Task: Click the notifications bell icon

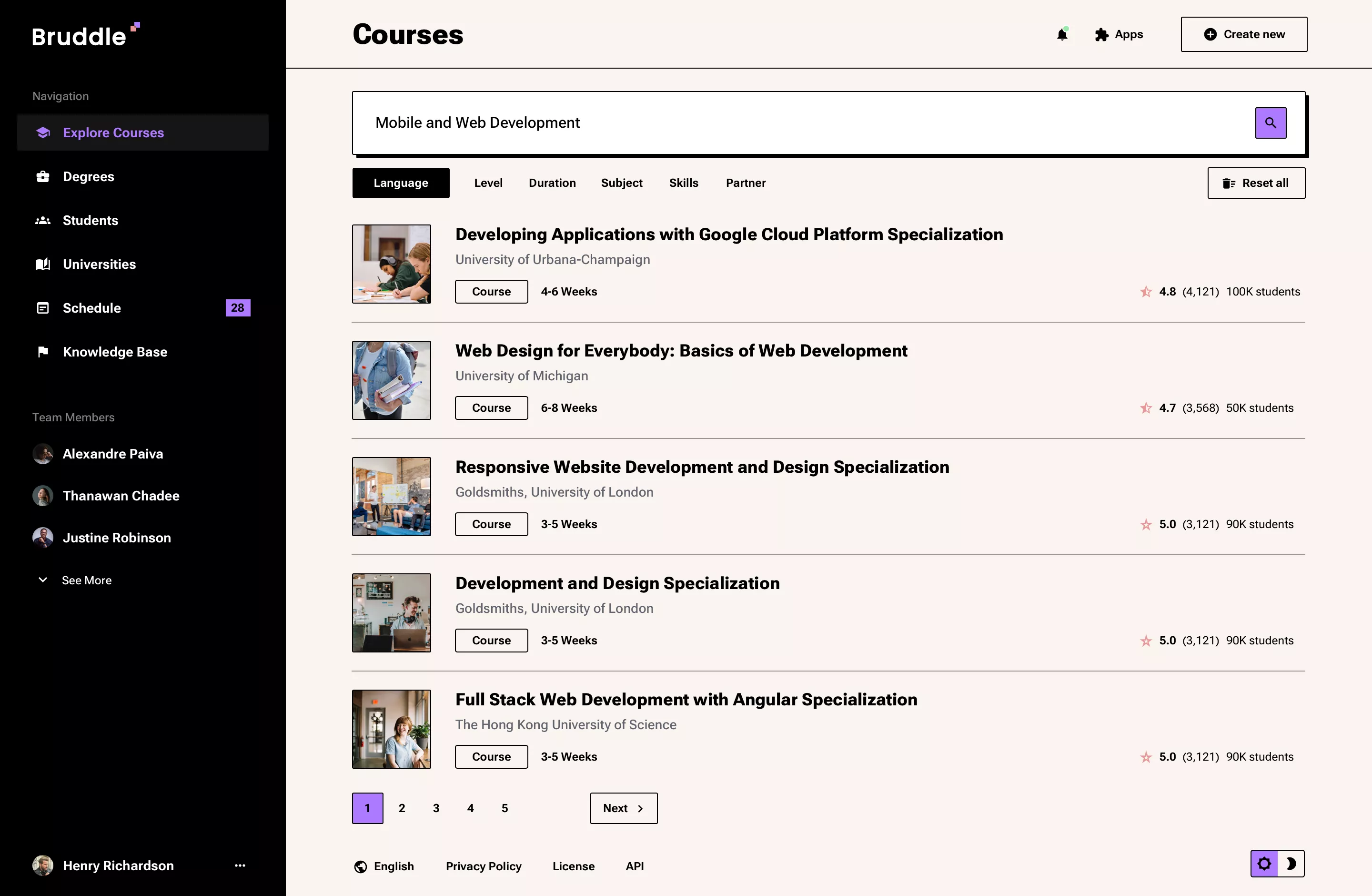Action: [x=1062, y=34]
